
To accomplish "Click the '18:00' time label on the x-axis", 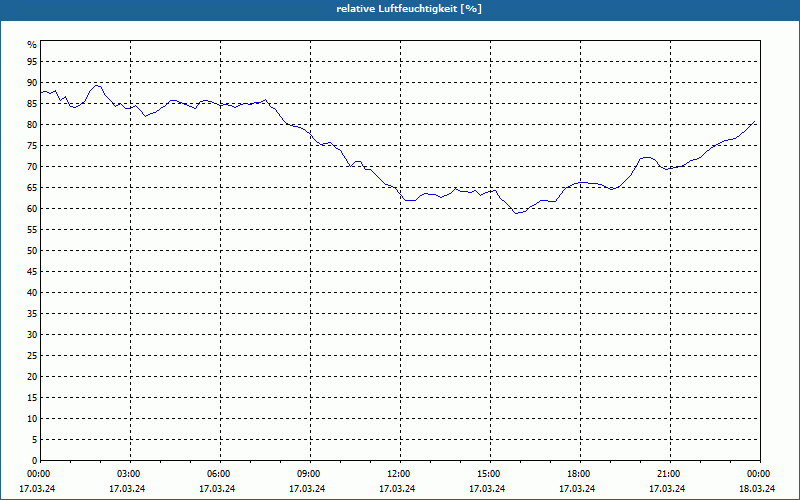I will pos(581,474).
